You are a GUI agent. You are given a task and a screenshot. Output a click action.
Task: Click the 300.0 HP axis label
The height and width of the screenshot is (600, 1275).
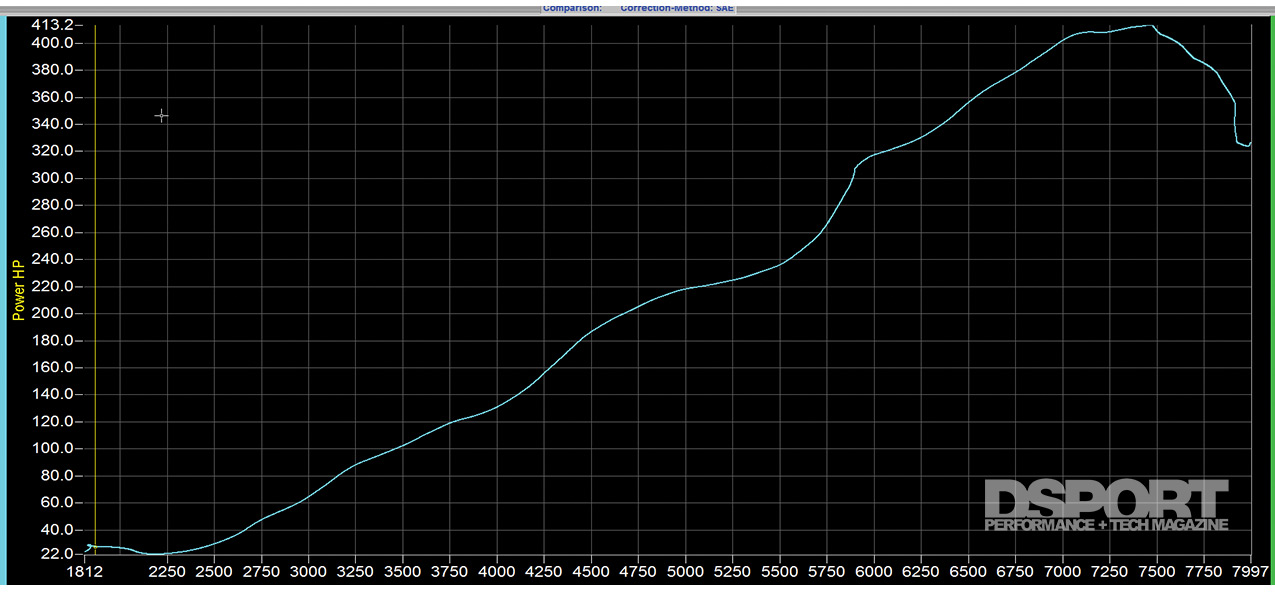point(54,179)
